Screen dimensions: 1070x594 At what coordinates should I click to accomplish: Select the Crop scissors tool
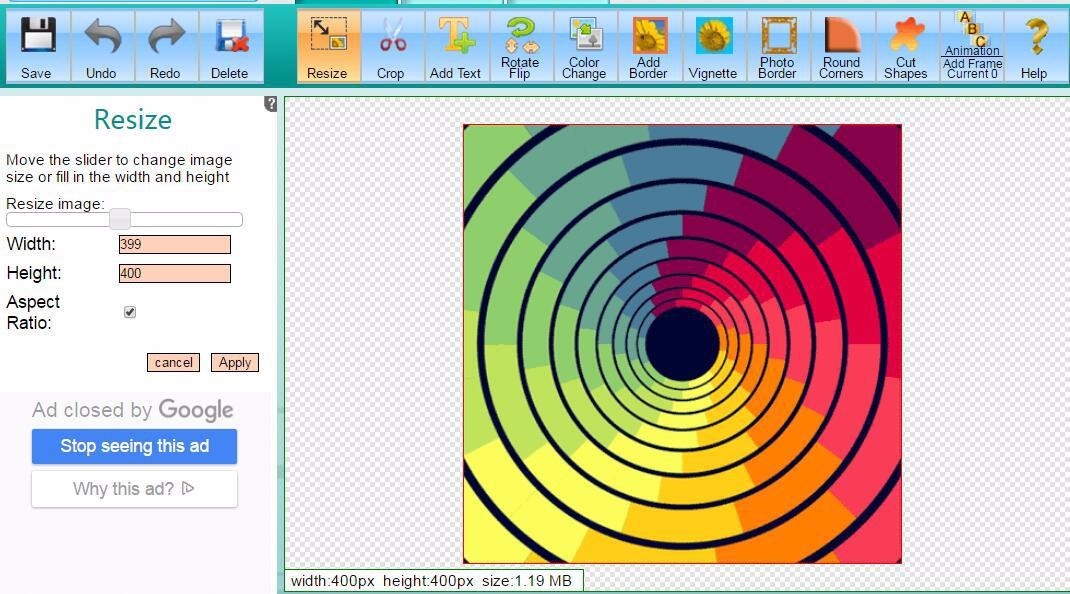click(x=391, y=46)
